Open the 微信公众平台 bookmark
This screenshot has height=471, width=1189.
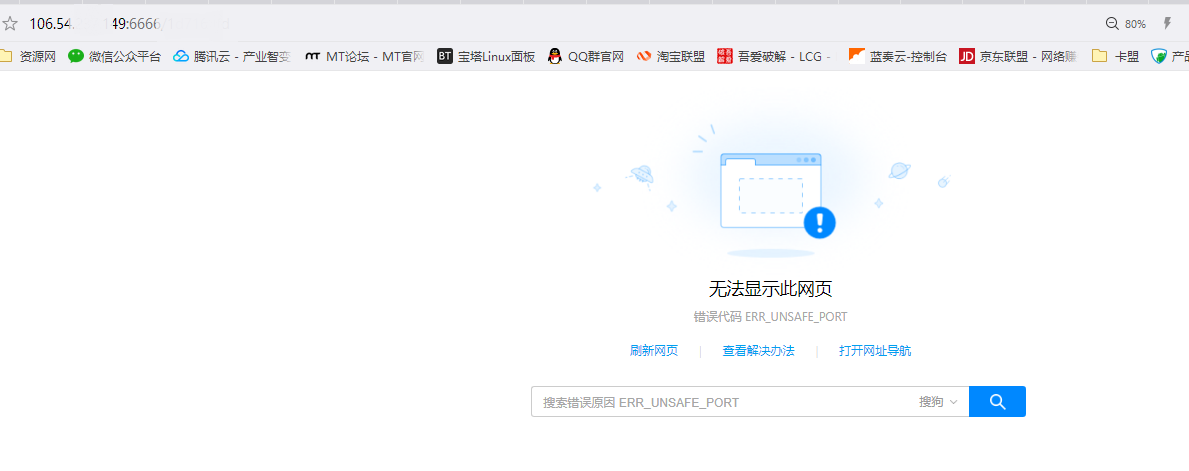115,56
